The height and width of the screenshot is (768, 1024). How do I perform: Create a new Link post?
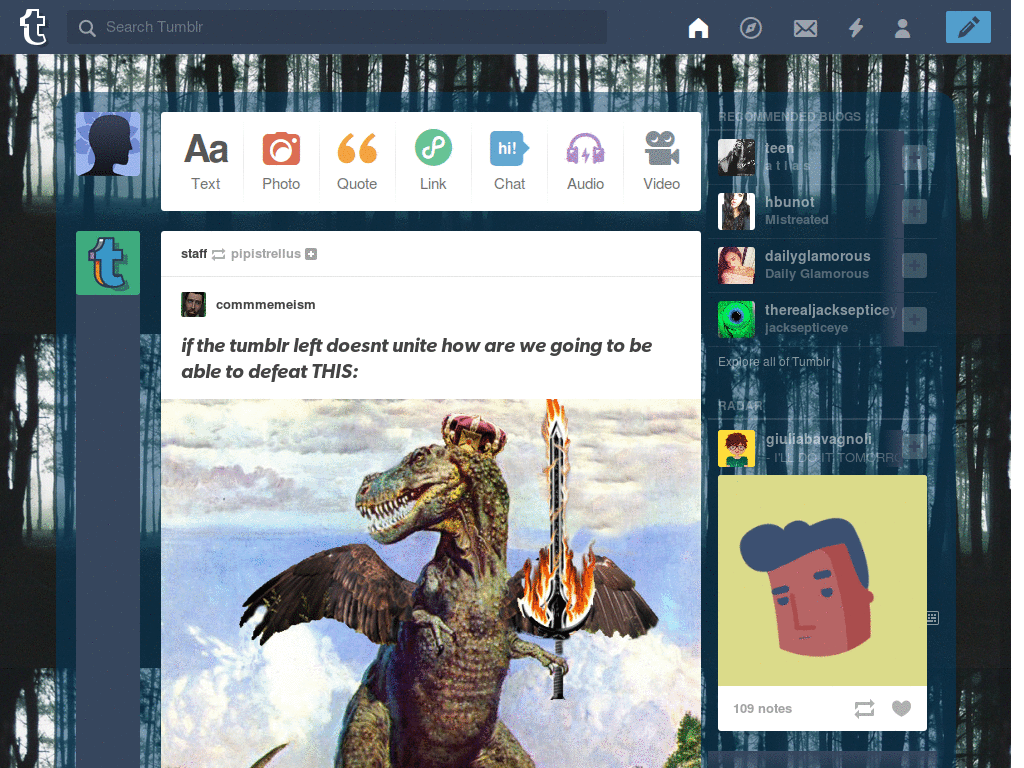433,161
